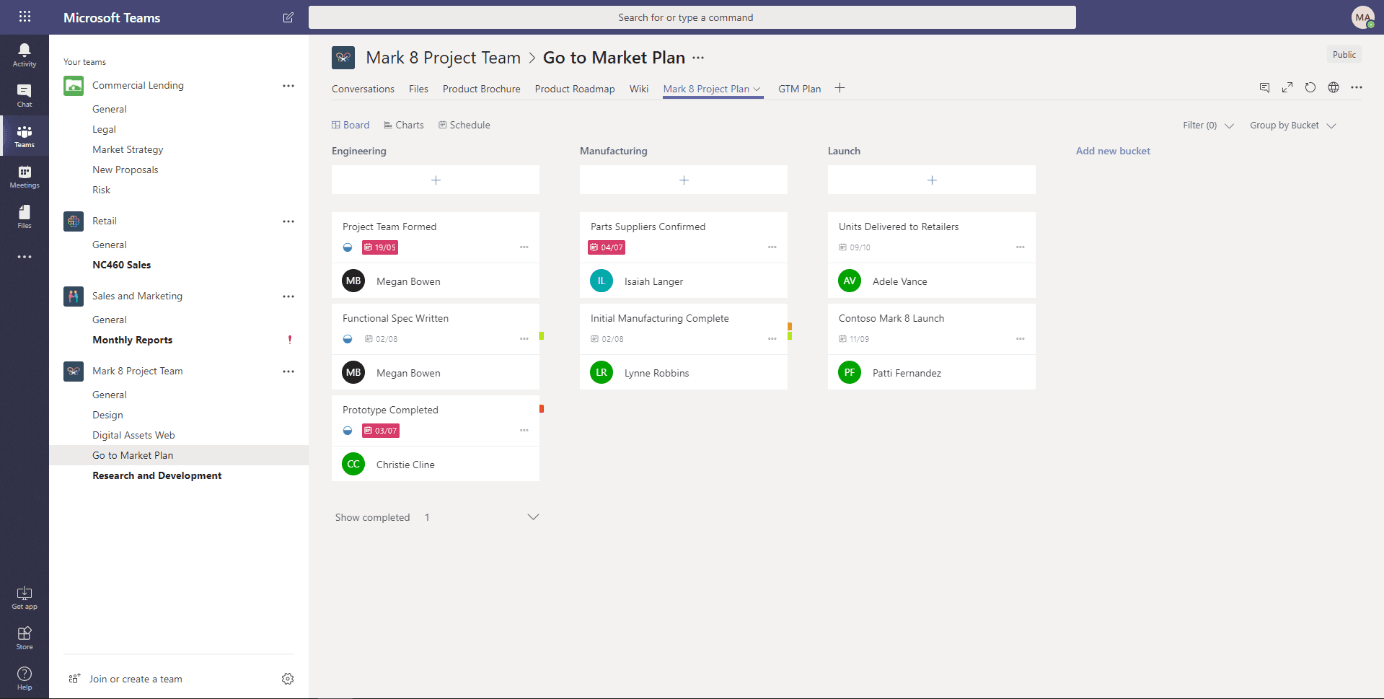Click the Store icon
The height and width of the screenshot is (699, 1384).
point(24,637)
